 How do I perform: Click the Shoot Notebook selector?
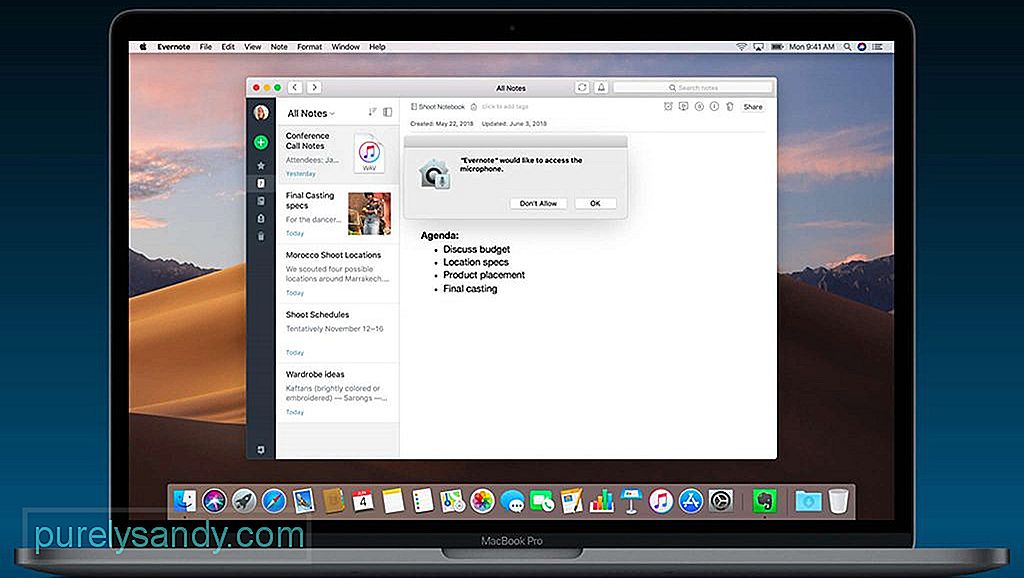tap(438, 106)
